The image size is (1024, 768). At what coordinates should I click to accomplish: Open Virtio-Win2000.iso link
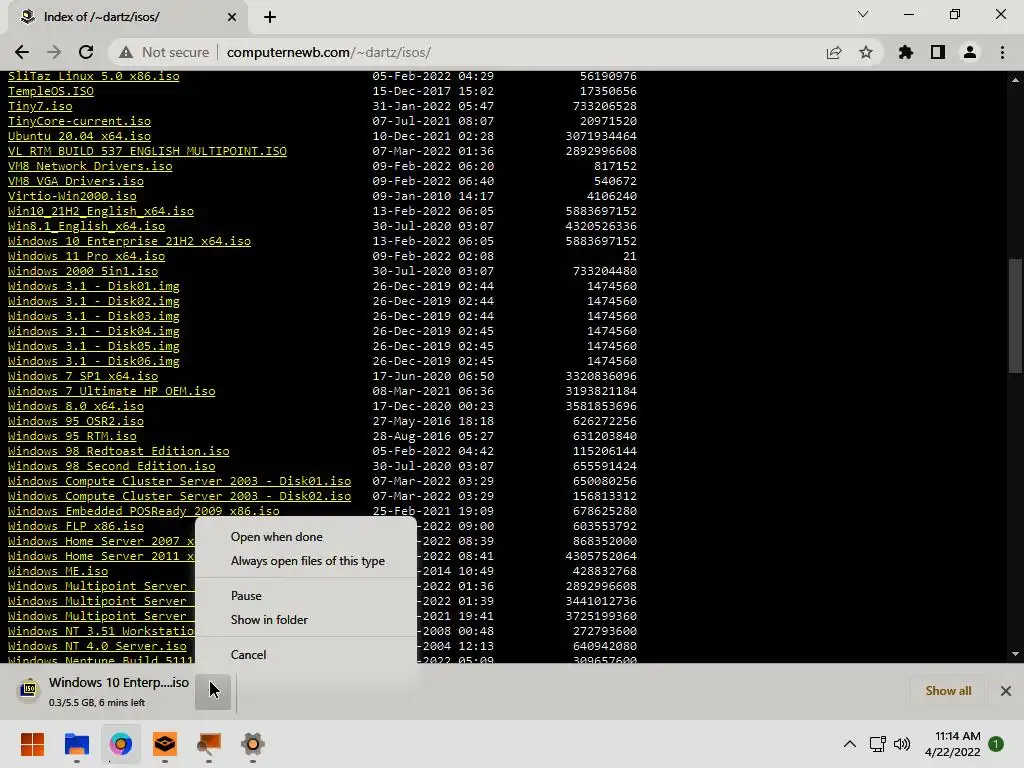pos(72,197)
